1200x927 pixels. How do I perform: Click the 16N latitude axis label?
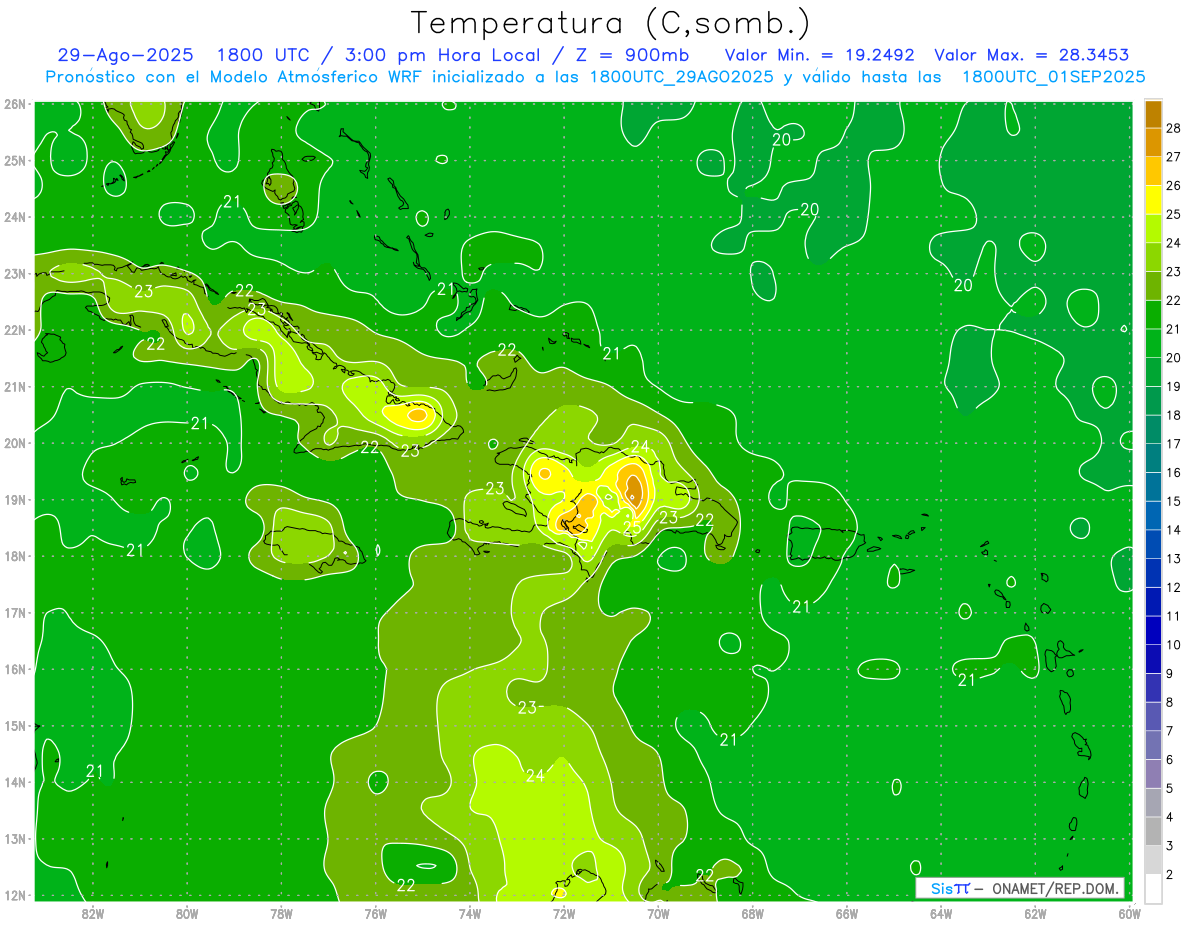pyautogui.click(x=15, y=669)
